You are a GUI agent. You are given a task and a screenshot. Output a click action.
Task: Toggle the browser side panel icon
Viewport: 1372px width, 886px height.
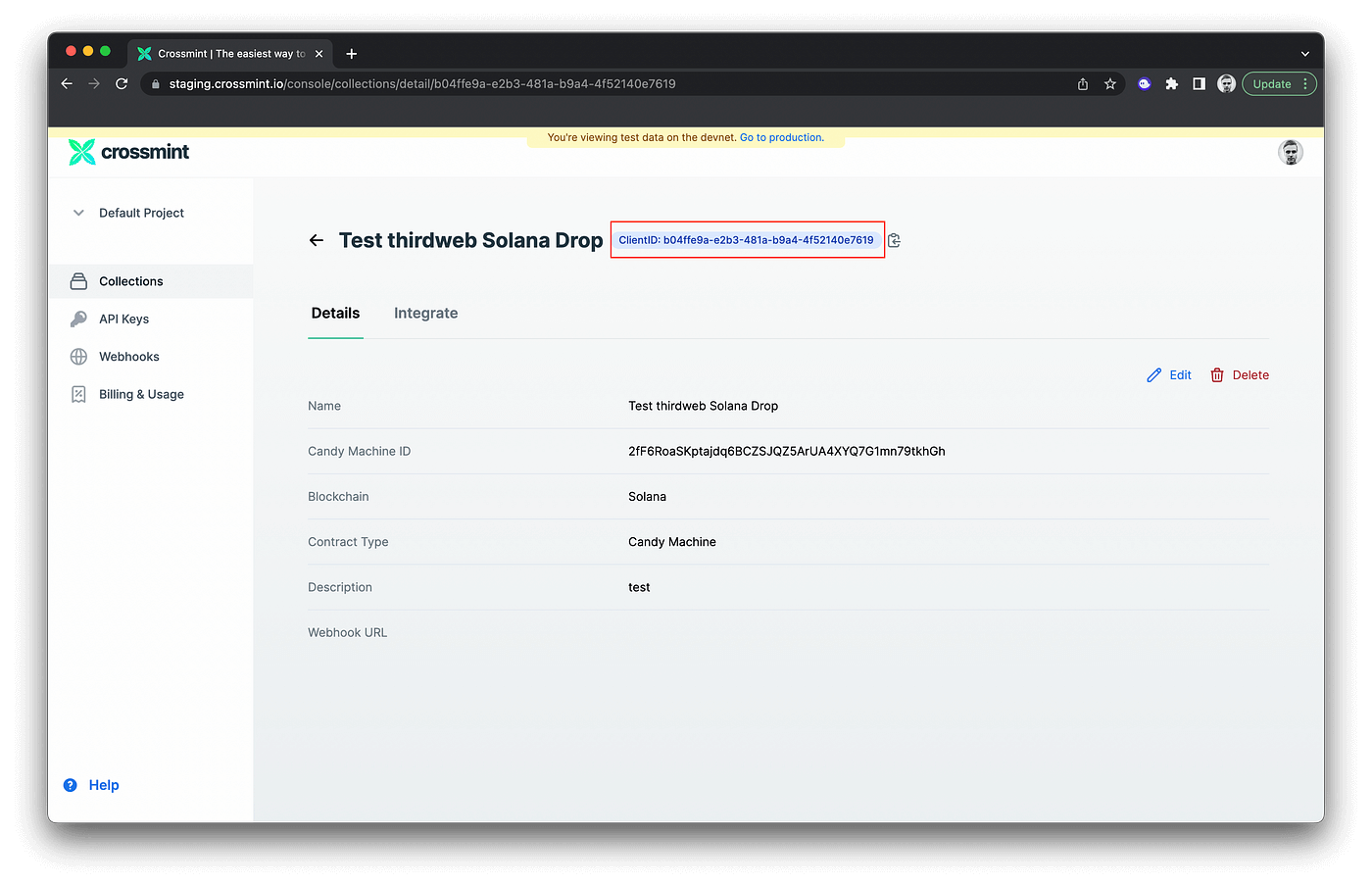[1199, 84]
